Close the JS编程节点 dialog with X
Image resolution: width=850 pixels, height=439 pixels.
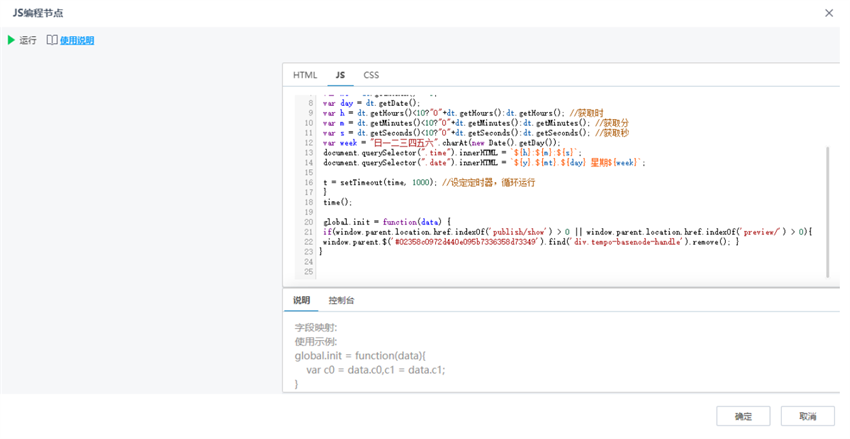point(828,13)
